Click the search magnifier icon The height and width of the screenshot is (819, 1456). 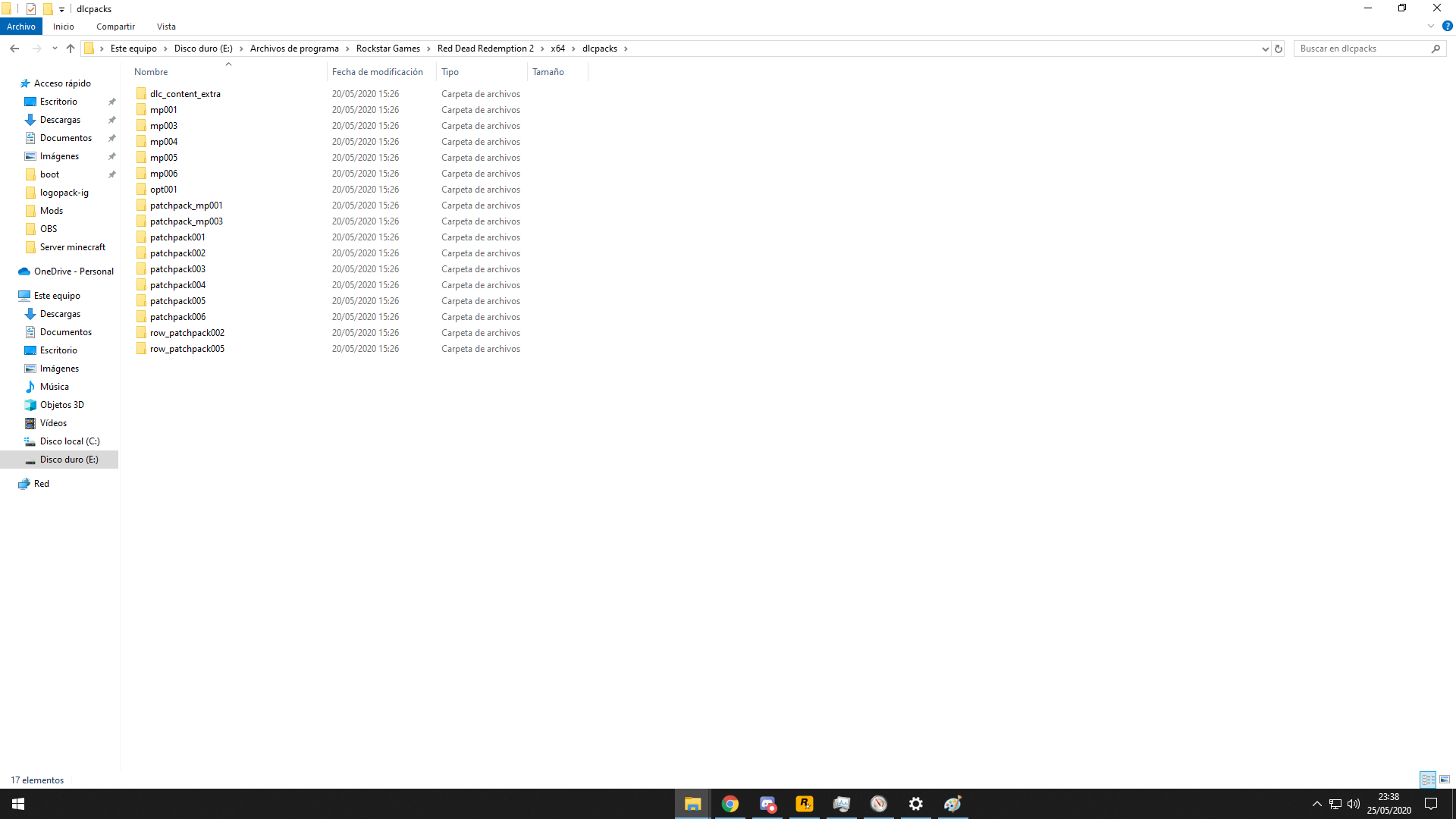tap(1436, 49)
